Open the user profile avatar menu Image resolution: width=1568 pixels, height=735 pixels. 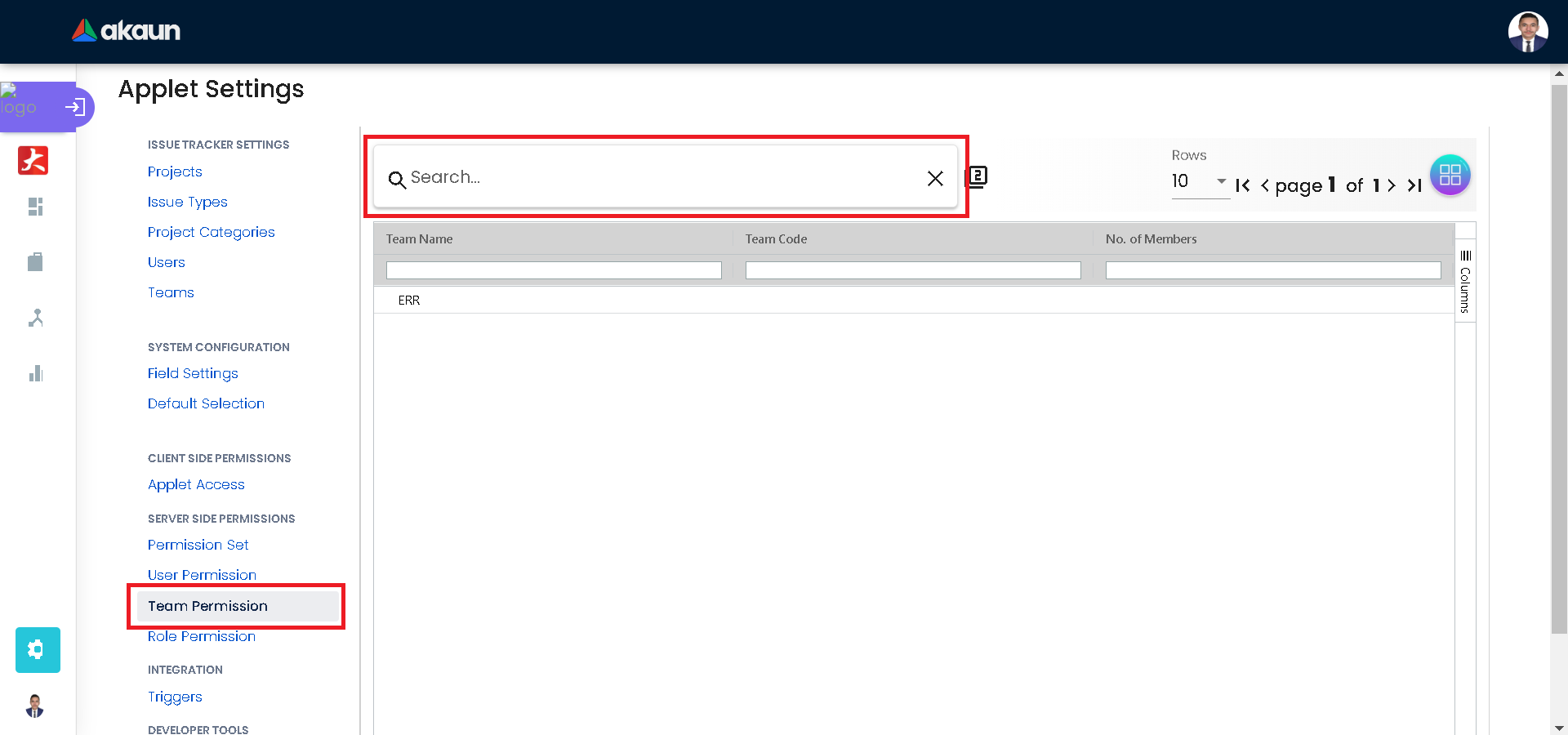click(1528, 32)
